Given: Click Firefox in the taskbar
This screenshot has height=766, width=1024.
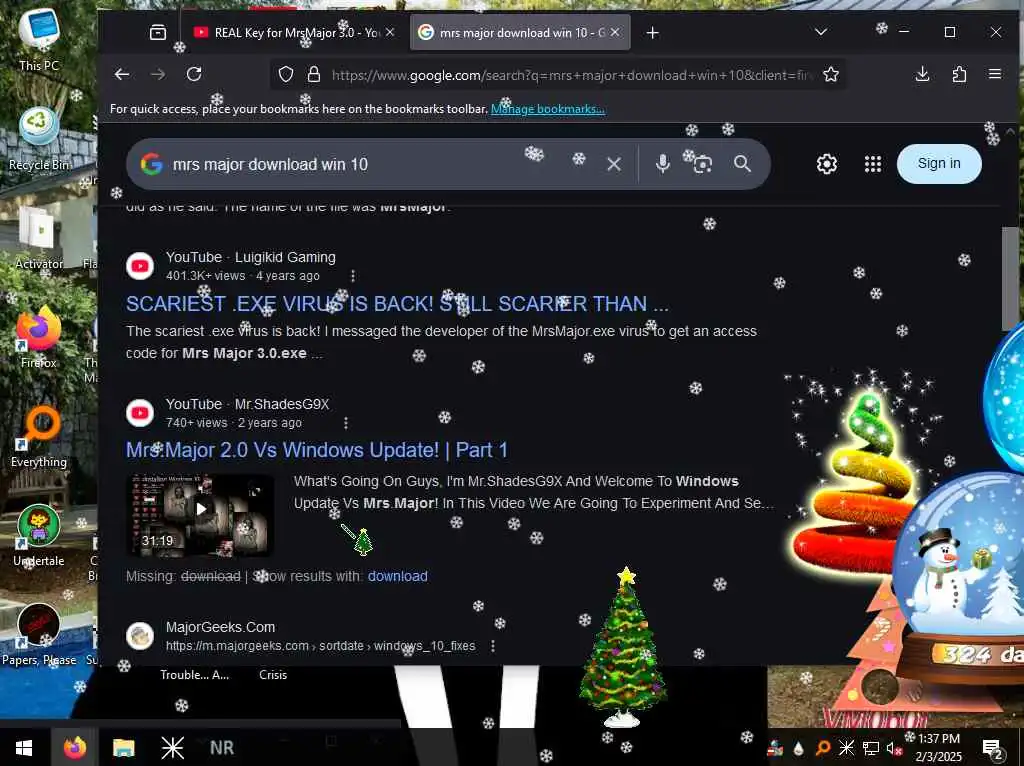Looking at the screenshot, I should [x=74, y=747].
